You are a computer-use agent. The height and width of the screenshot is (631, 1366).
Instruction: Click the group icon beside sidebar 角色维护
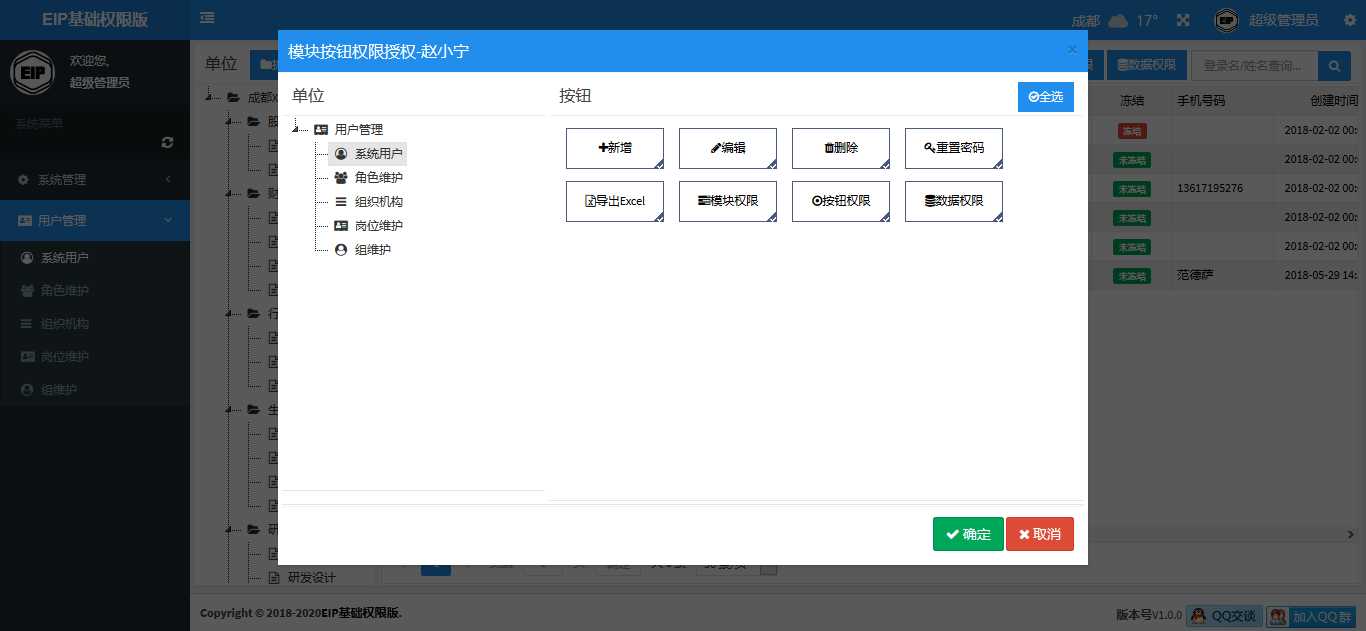pyautogui.click(x=27, y=291)
